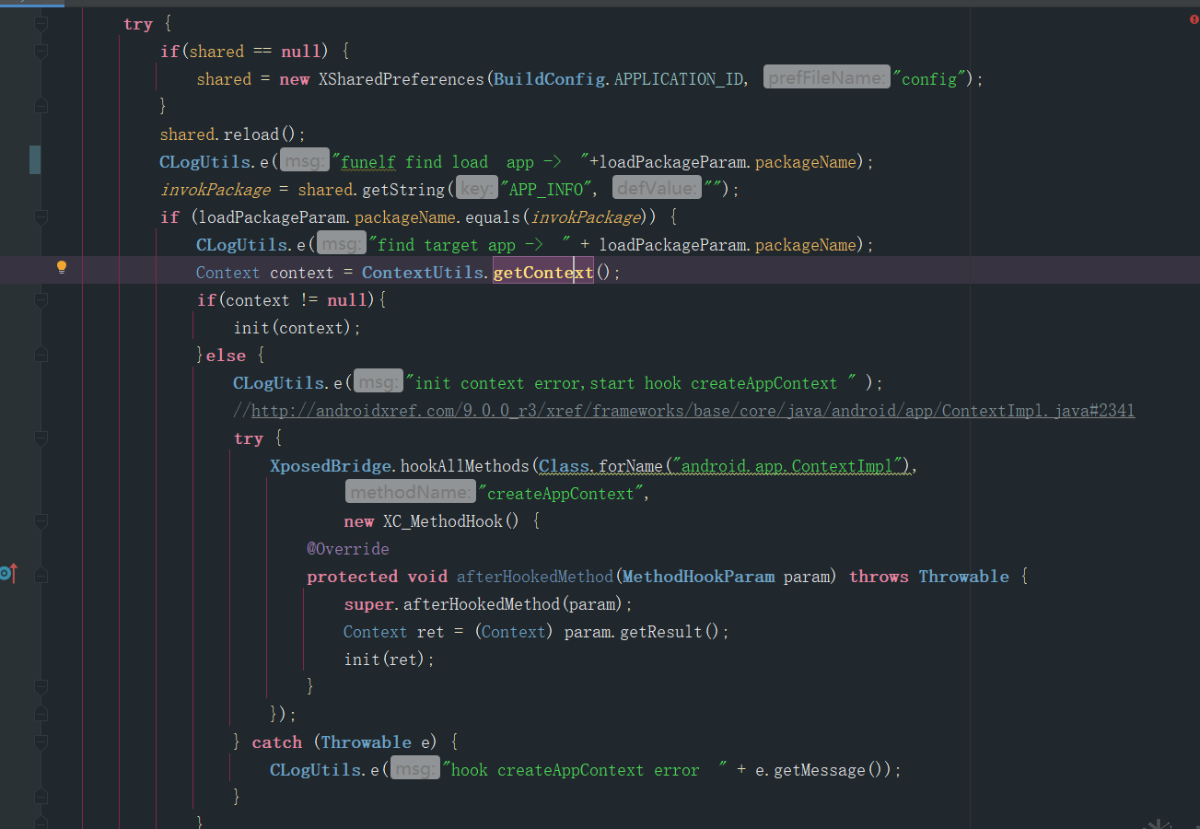
Task: Click the yellow intention lightbulb icon
Action: [61, 267]
